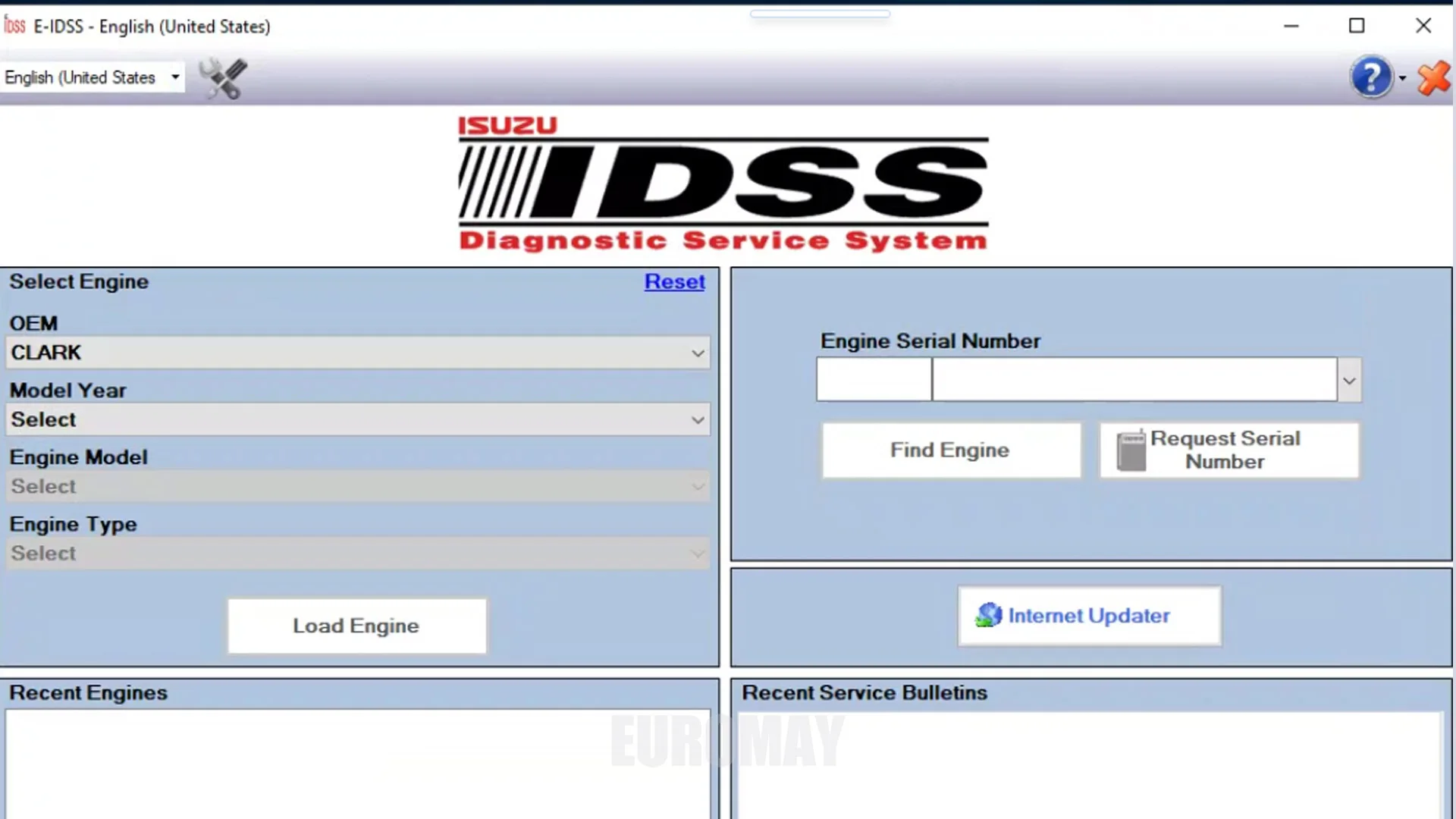This screenshot has height=819, width=1456.
Task: Click the red X exit icon
Action: coord(1433,77)
